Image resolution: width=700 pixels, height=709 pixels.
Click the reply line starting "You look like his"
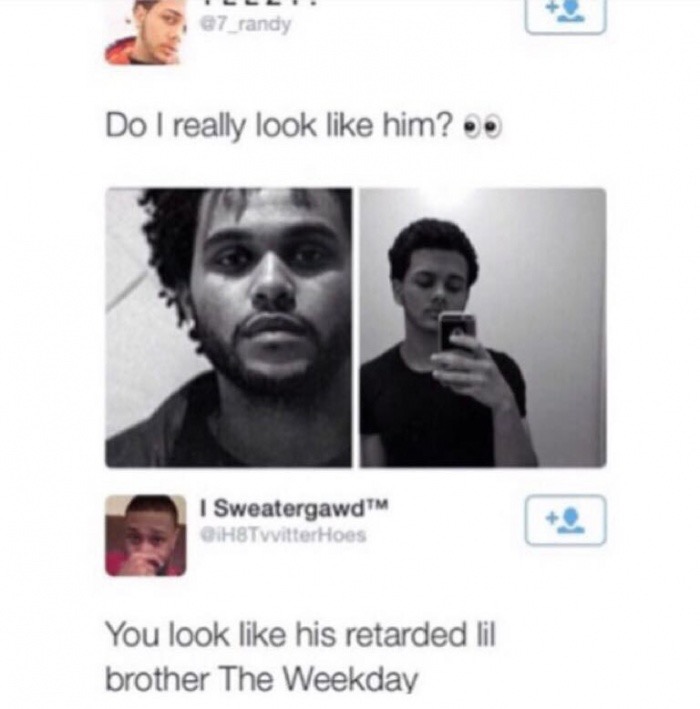click(301, 634)
